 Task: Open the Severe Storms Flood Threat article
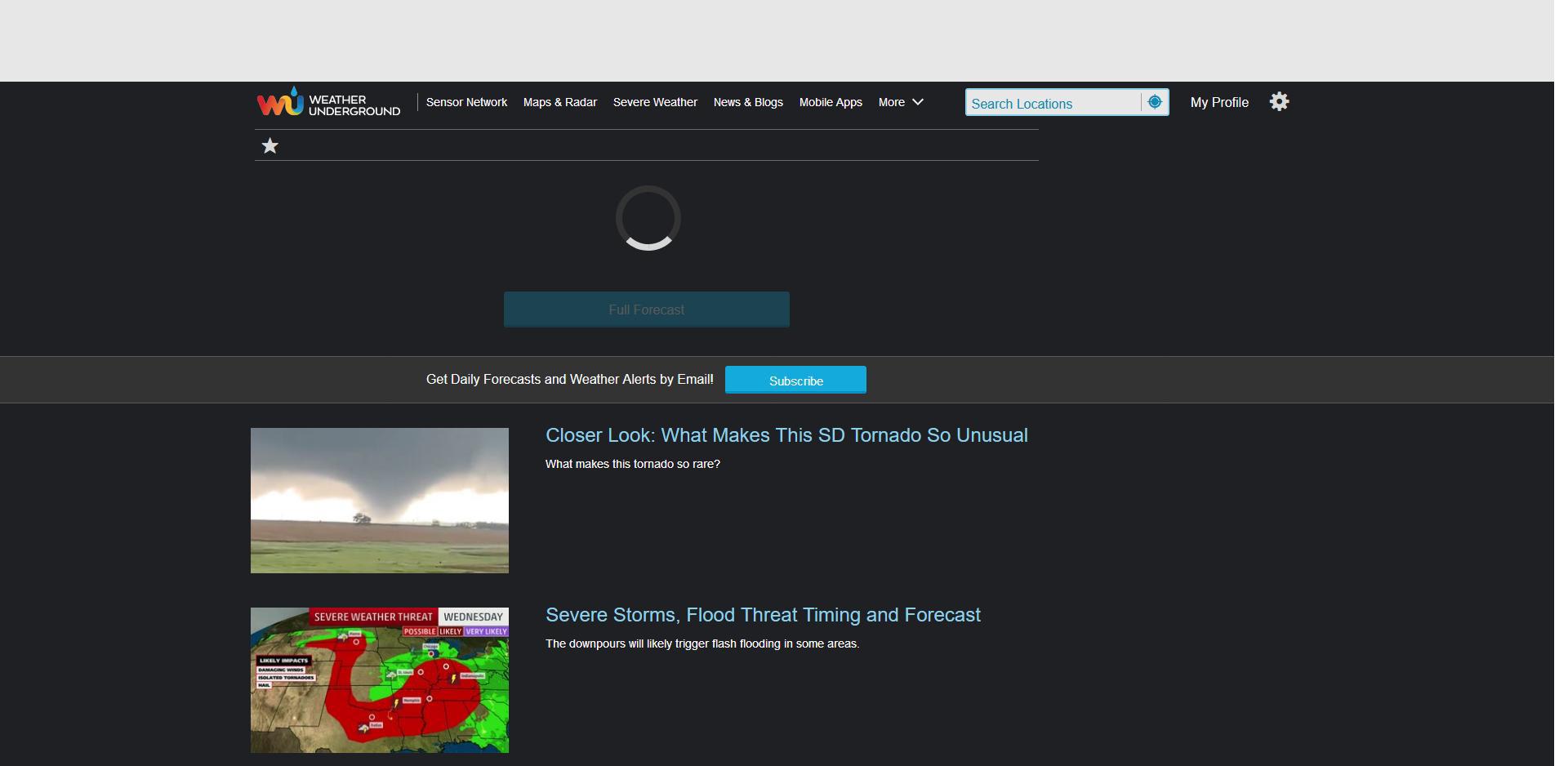pyautogui.click(x=763, y=615)
